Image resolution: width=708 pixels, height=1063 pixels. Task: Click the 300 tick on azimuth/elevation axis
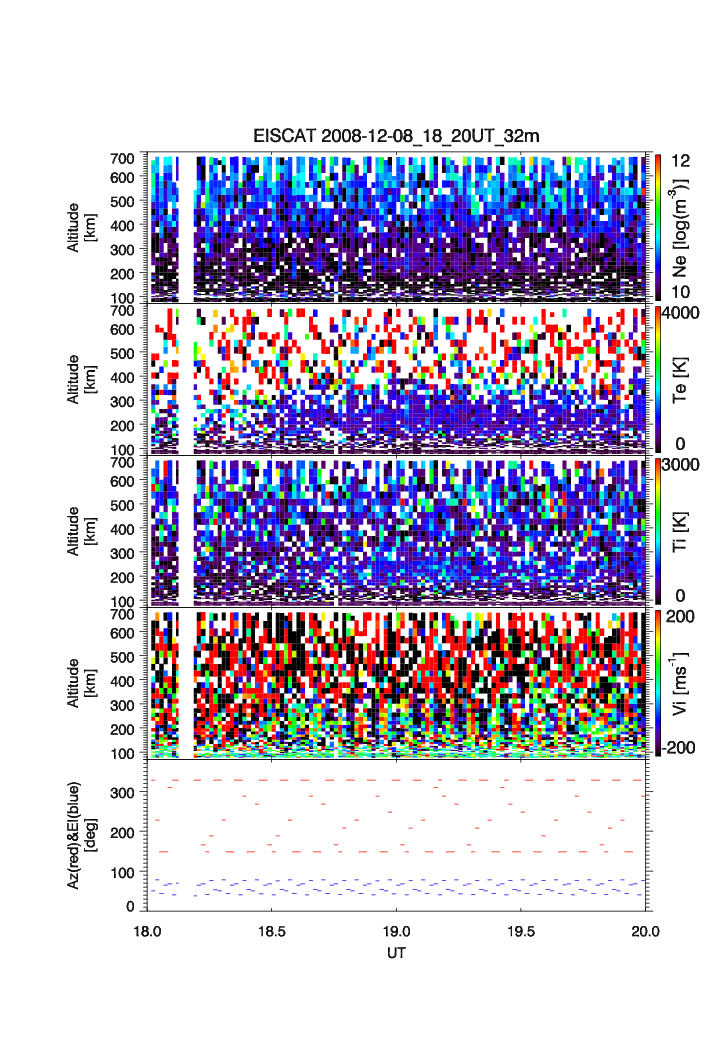pos(122,793)
